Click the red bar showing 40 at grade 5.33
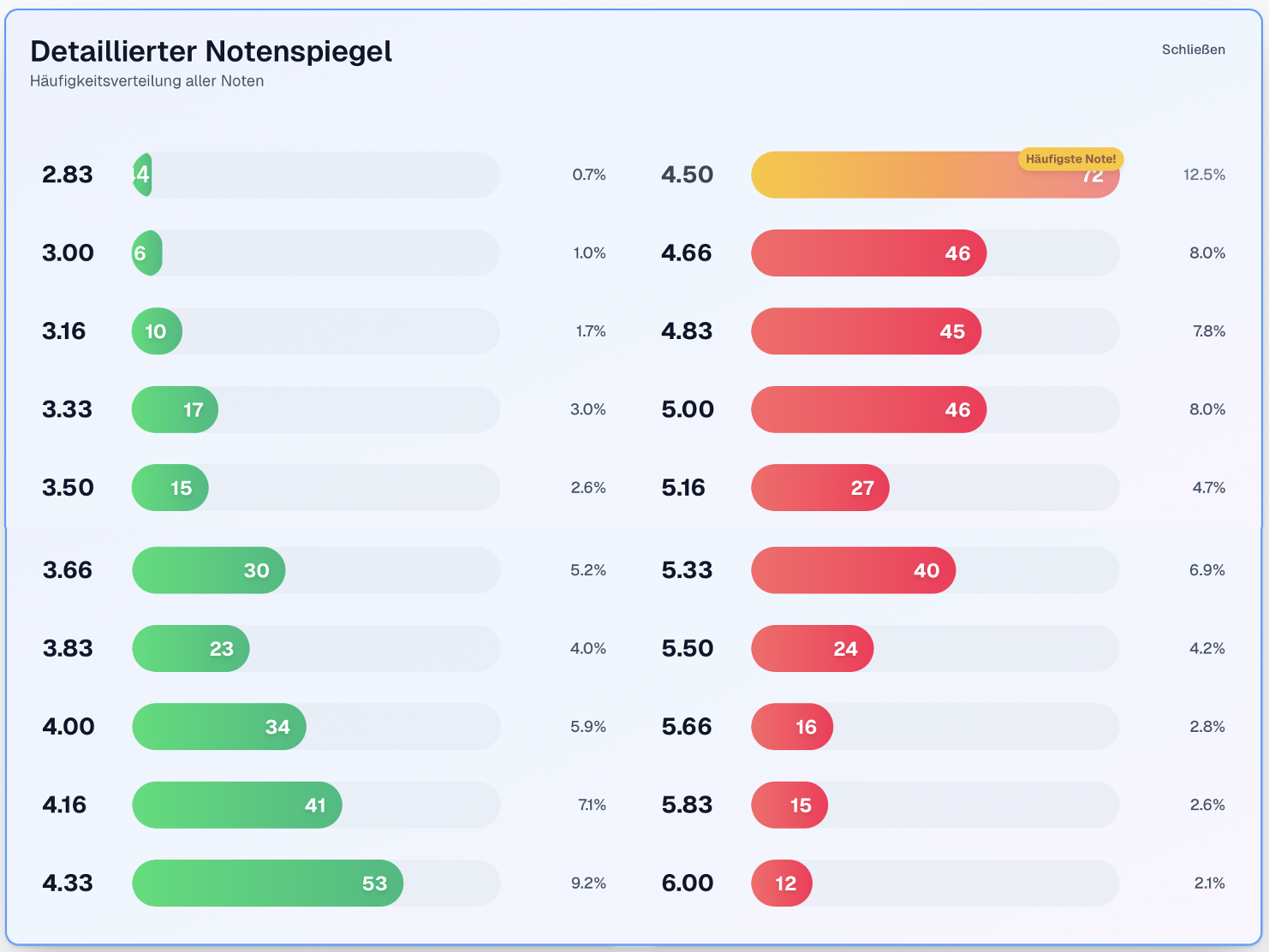Screen dimensions: 1269x952 853,570
